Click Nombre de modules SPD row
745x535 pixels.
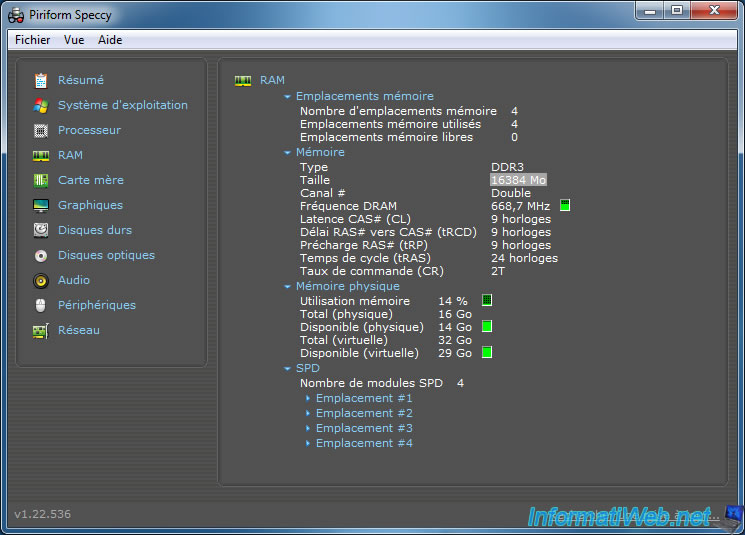pos(382,383)
